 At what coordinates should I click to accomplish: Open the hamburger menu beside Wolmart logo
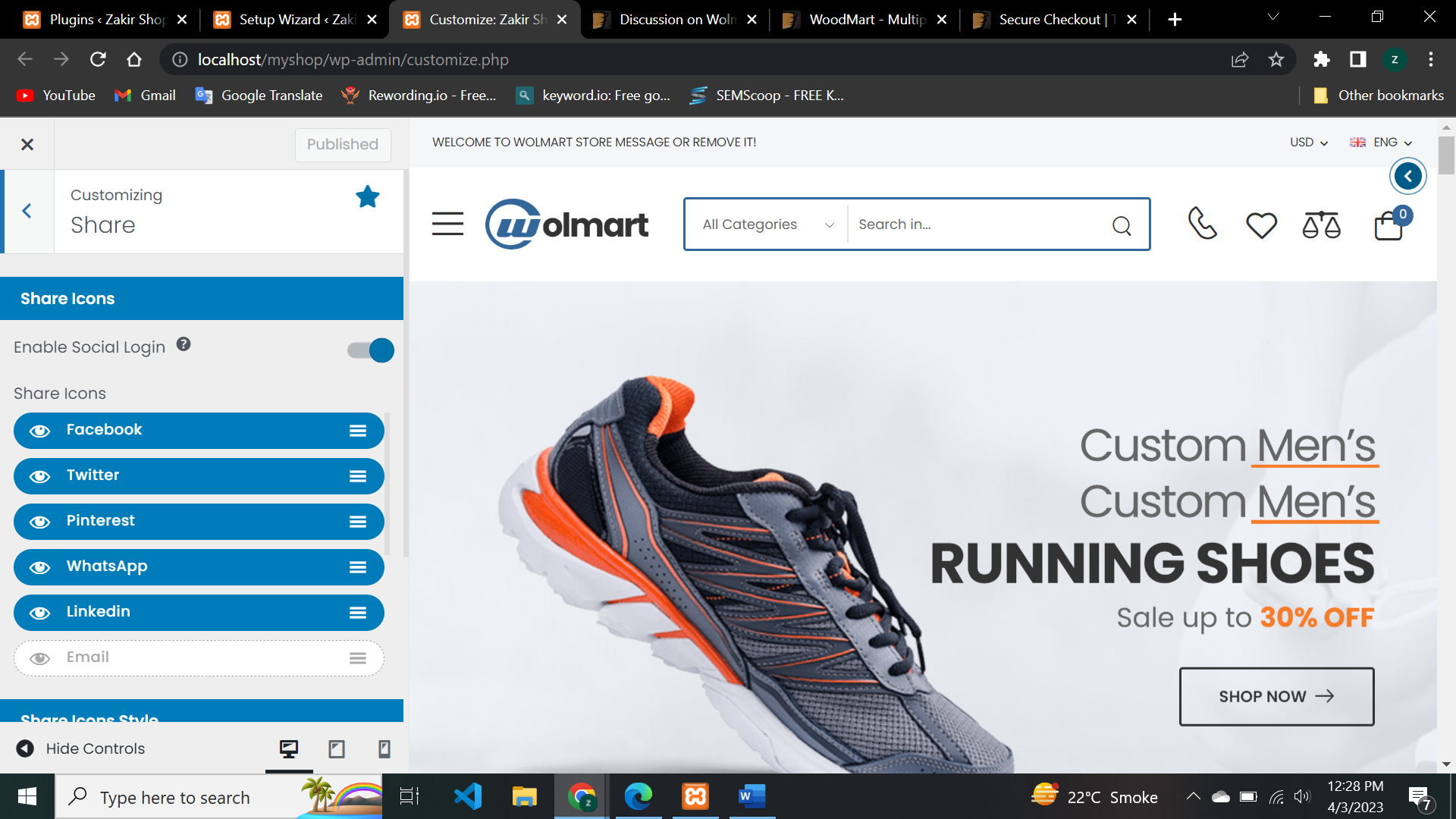[x=447, y=224]
